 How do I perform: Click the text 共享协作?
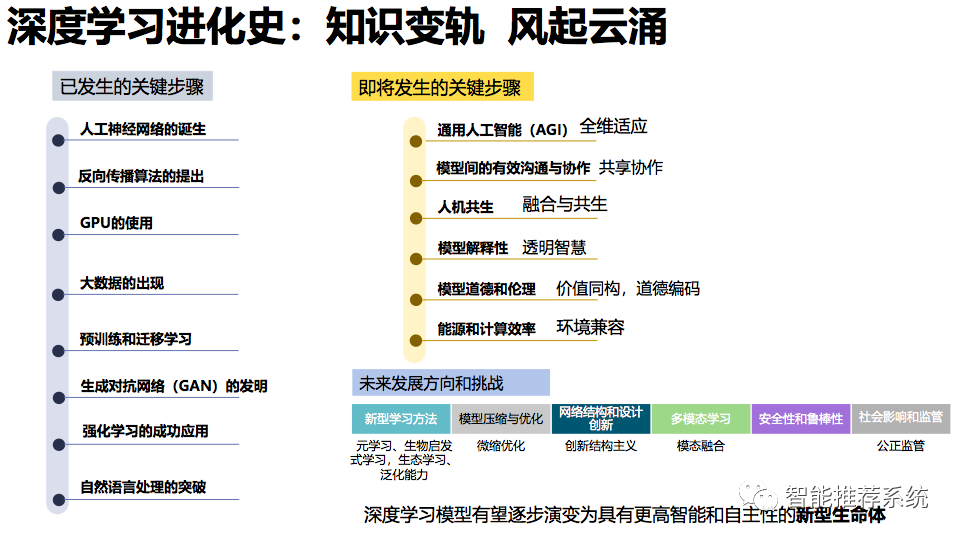(631, 167)
